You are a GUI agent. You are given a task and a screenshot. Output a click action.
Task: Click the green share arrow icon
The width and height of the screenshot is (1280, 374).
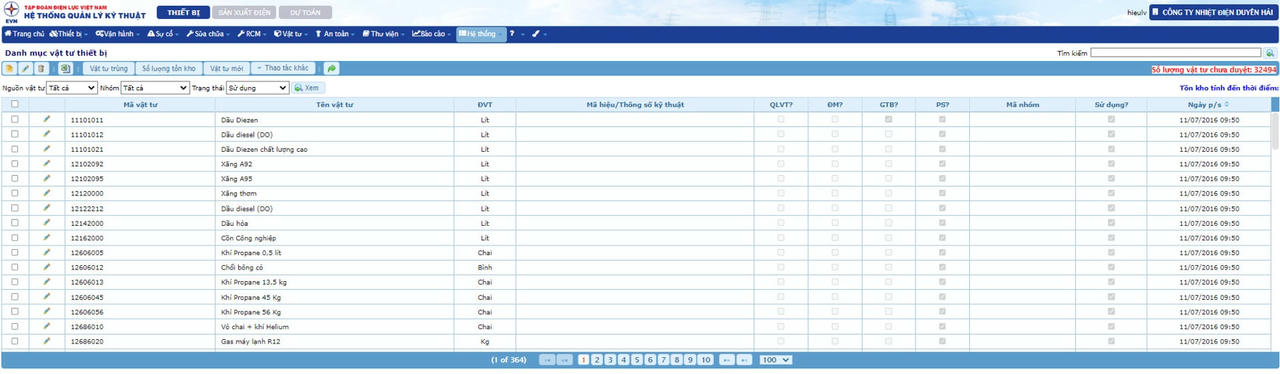pos(332,69)
